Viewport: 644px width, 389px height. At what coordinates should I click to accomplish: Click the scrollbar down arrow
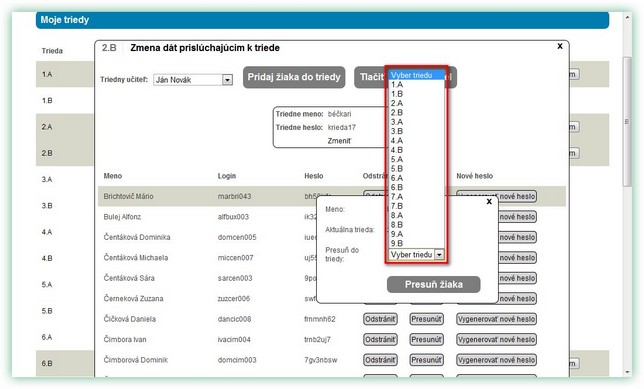pyautogui.click(x=627, y=372)
